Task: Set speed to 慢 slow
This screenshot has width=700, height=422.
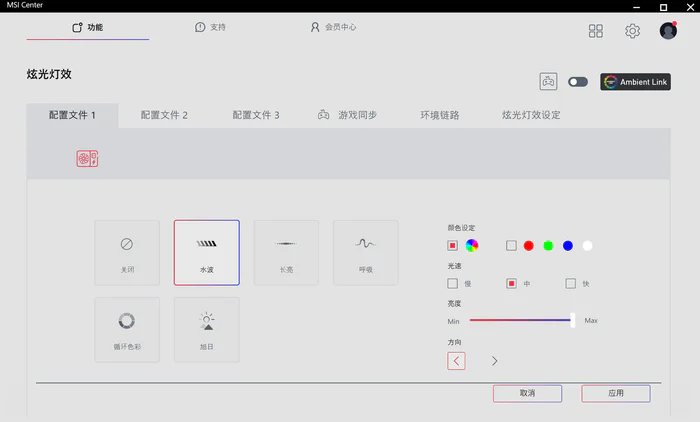Action: [452, 284]
